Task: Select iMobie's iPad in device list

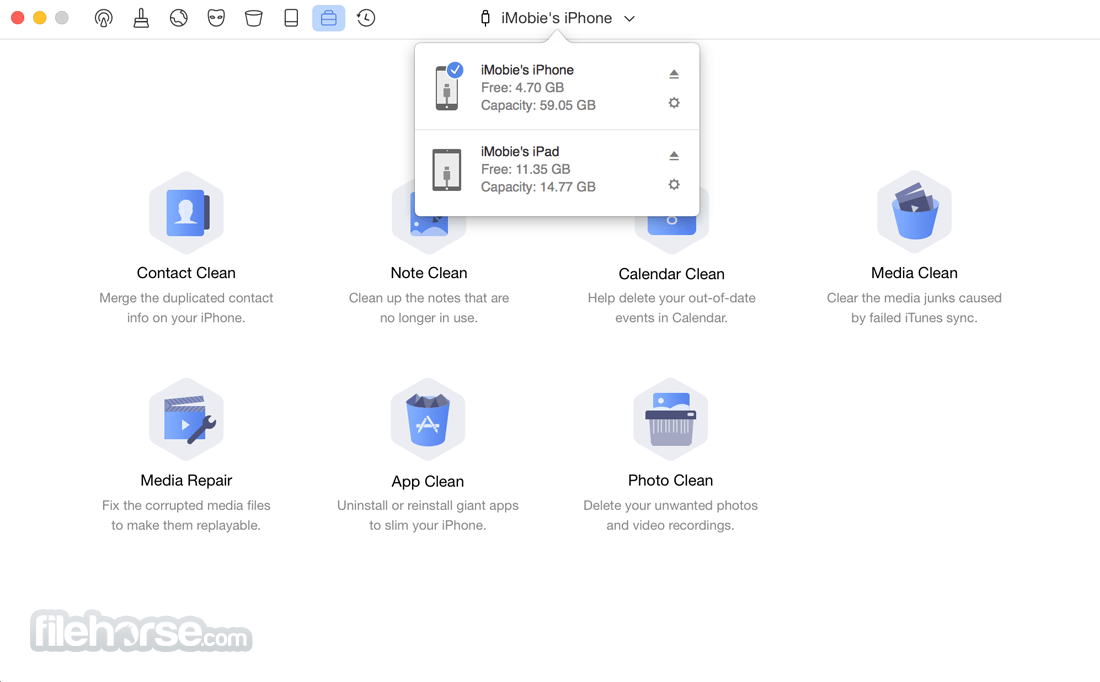Action: click(x=557, y=170)
